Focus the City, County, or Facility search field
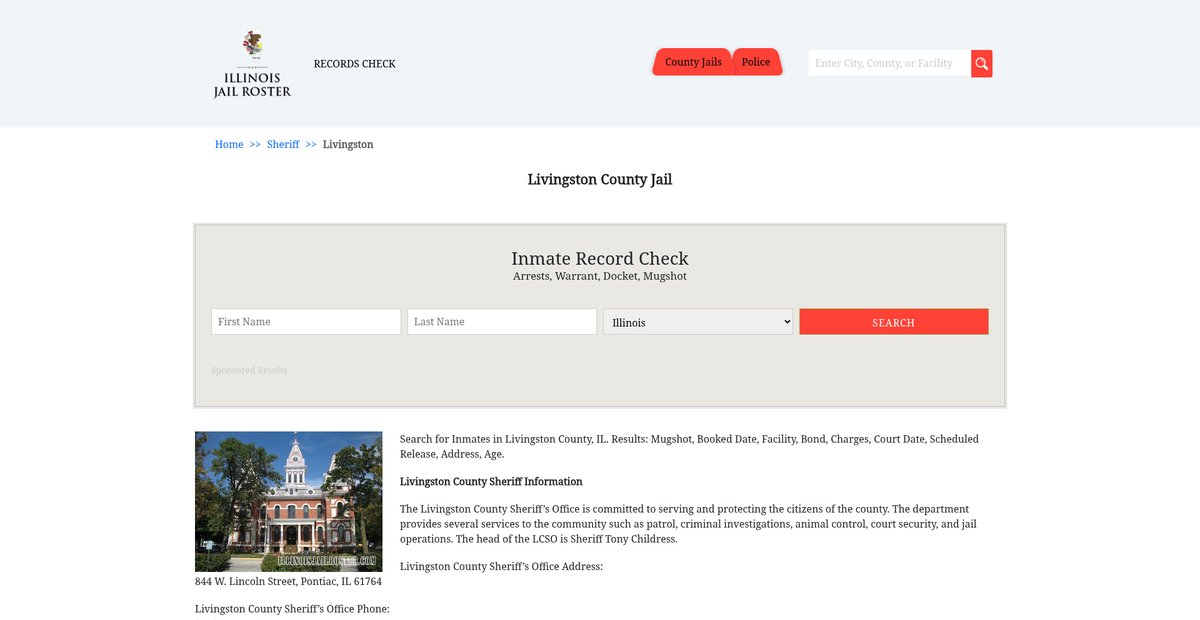 click(x=889, y=64)
